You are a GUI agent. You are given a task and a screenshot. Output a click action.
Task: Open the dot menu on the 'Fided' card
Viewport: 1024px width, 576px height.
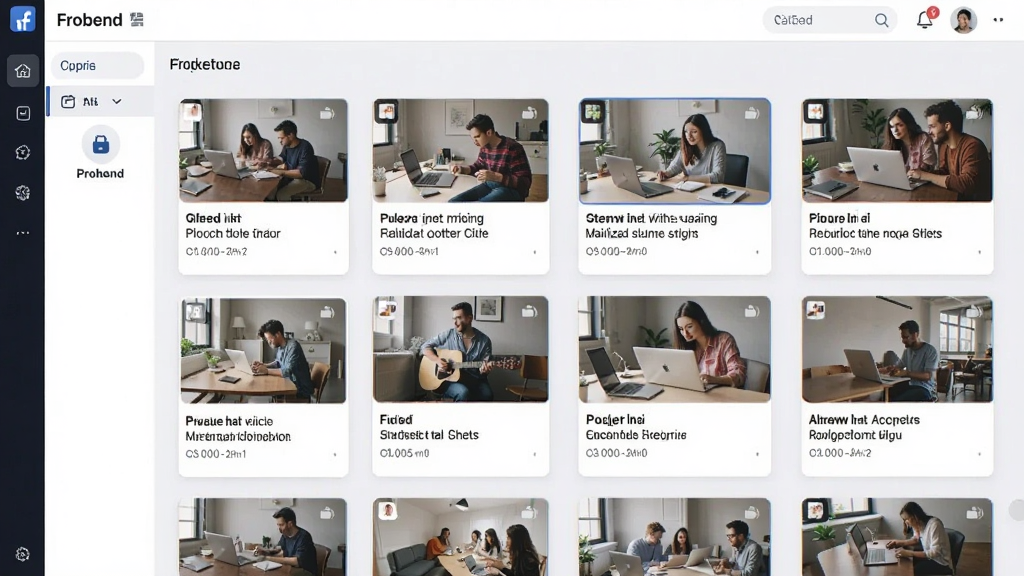point(534,454)
